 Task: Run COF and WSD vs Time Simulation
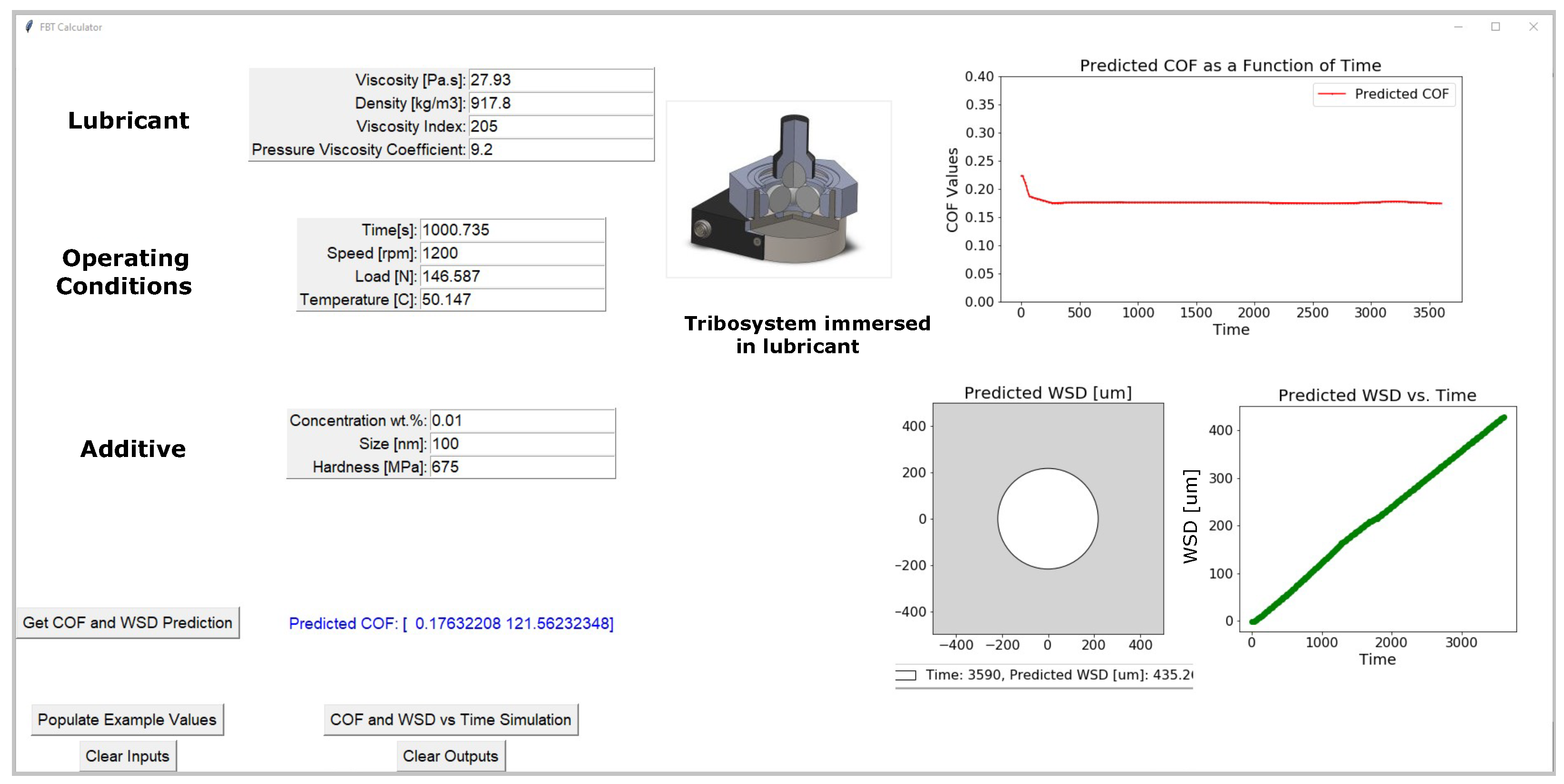[x=450, y=720]
